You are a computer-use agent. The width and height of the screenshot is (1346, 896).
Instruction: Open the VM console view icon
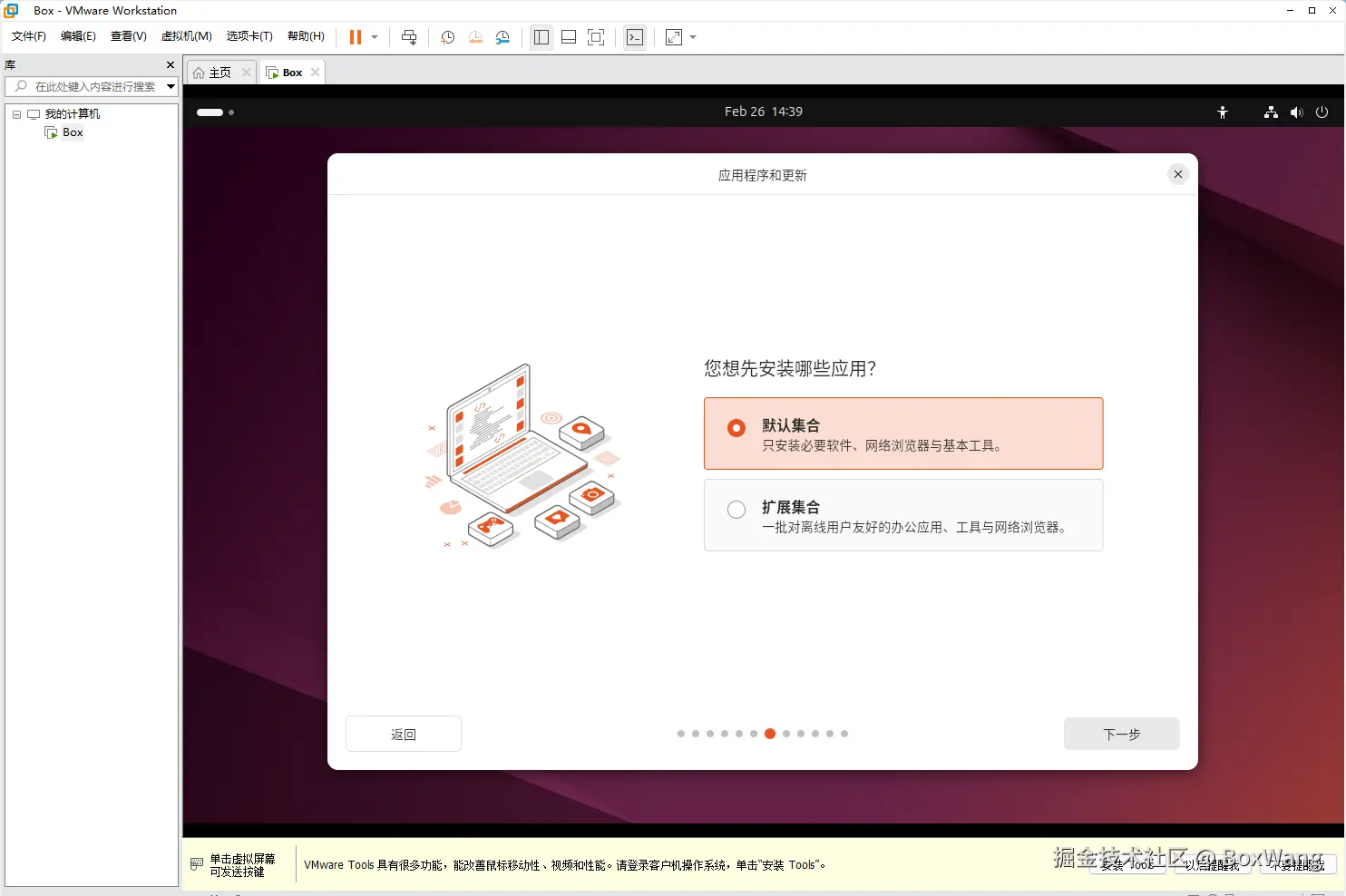[x=635, y=37]
